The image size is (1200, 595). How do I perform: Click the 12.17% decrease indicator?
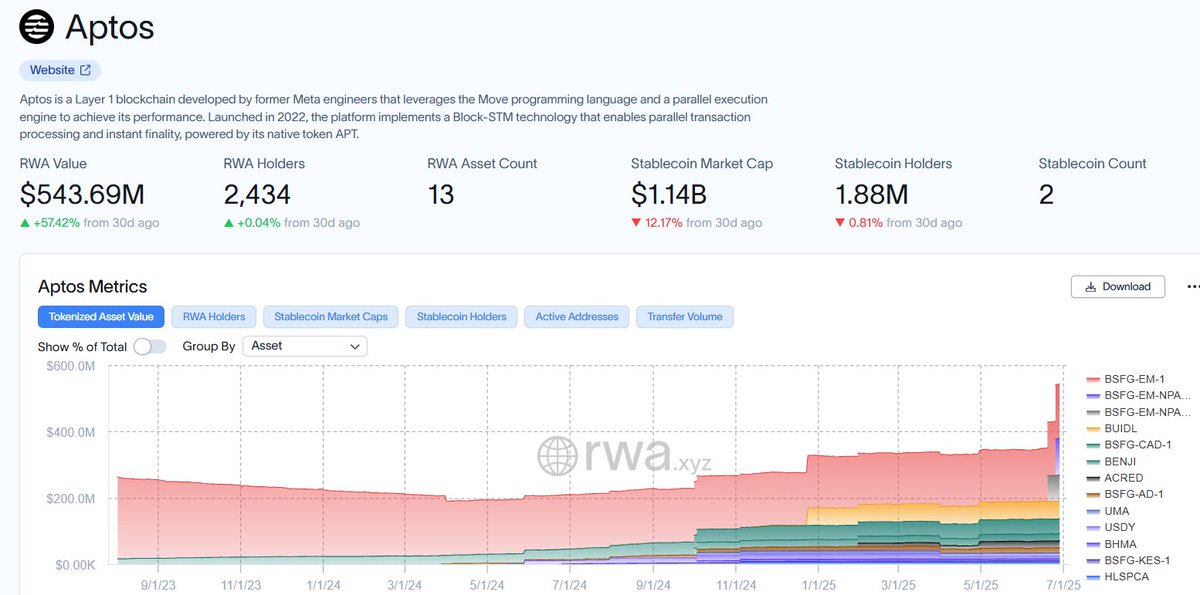tap(657, 223)
